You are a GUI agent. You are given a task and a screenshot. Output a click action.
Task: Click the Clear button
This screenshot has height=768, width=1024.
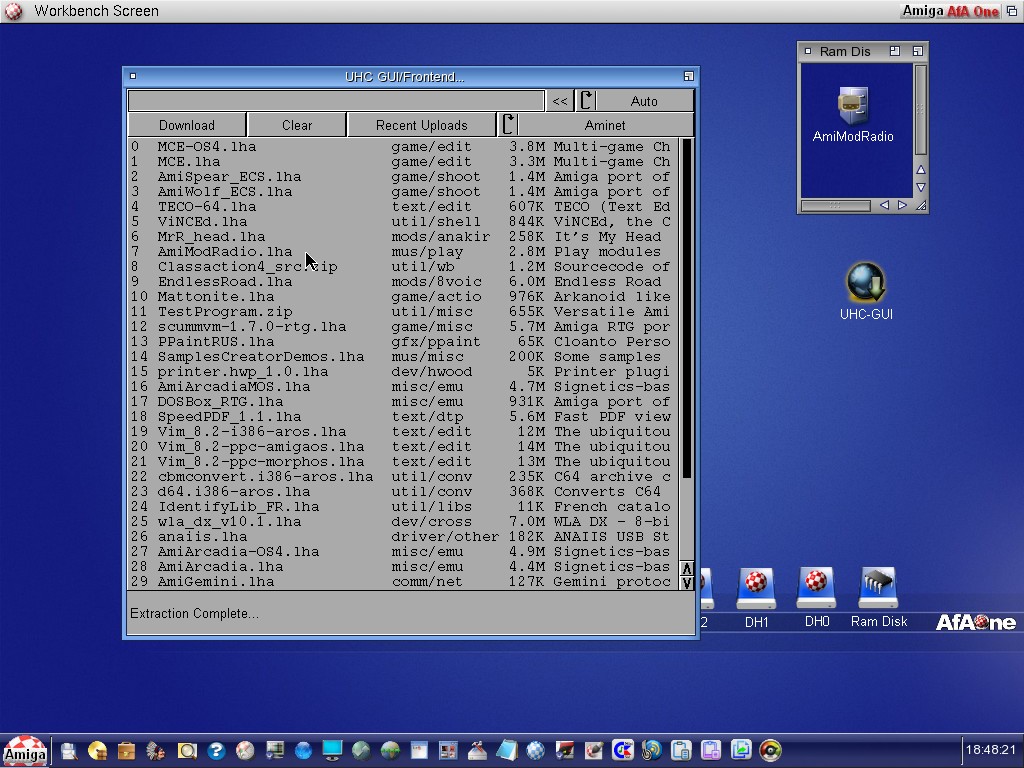pos(297,125)
